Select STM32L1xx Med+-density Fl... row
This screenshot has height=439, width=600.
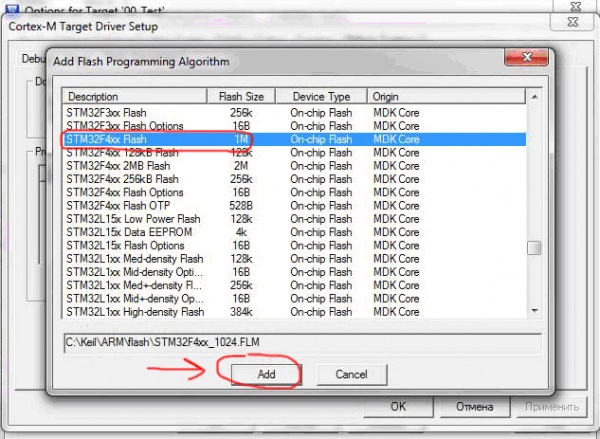[294, 285]
